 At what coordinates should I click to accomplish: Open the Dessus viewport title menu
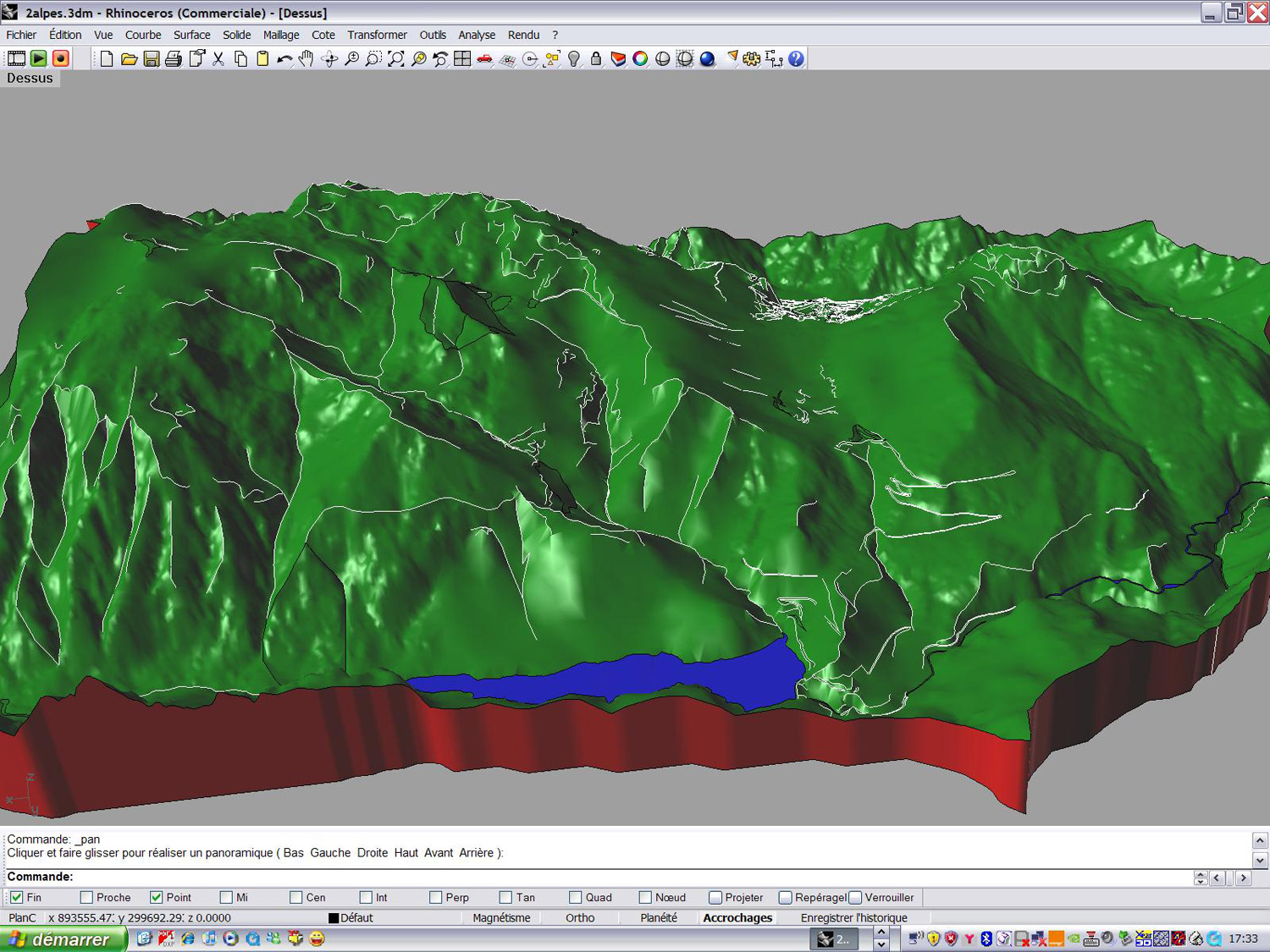point(30,78)
